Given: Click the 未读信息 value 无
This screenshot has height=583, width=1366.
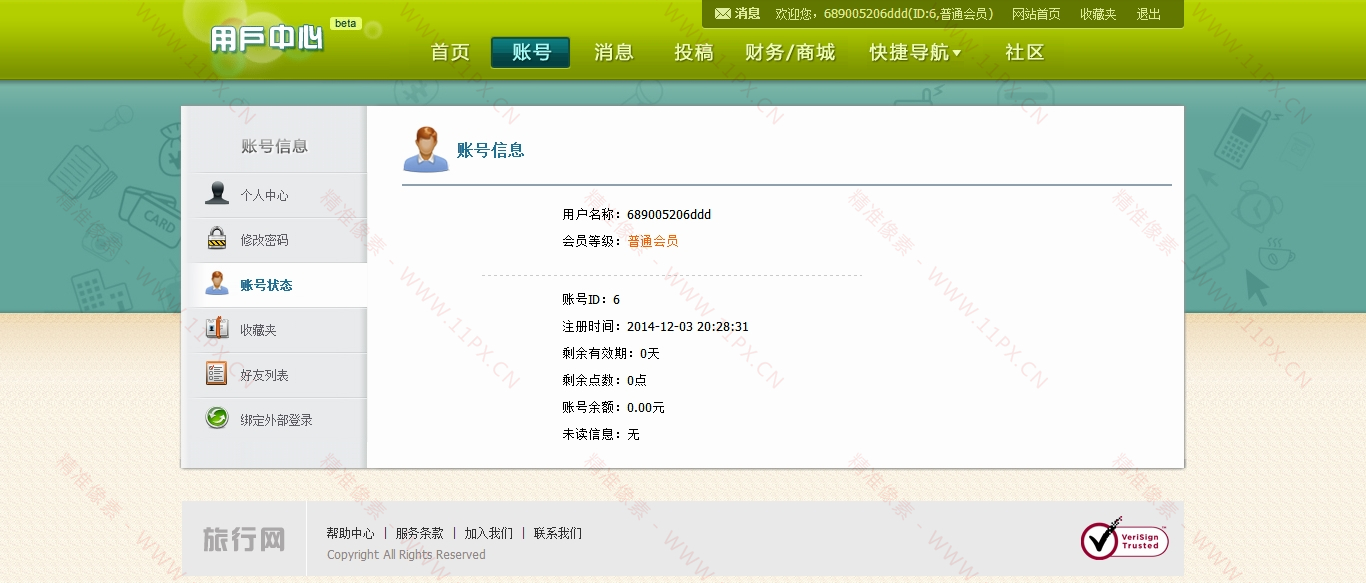Looking at the screenshot, I should click(x=633, y=434).
